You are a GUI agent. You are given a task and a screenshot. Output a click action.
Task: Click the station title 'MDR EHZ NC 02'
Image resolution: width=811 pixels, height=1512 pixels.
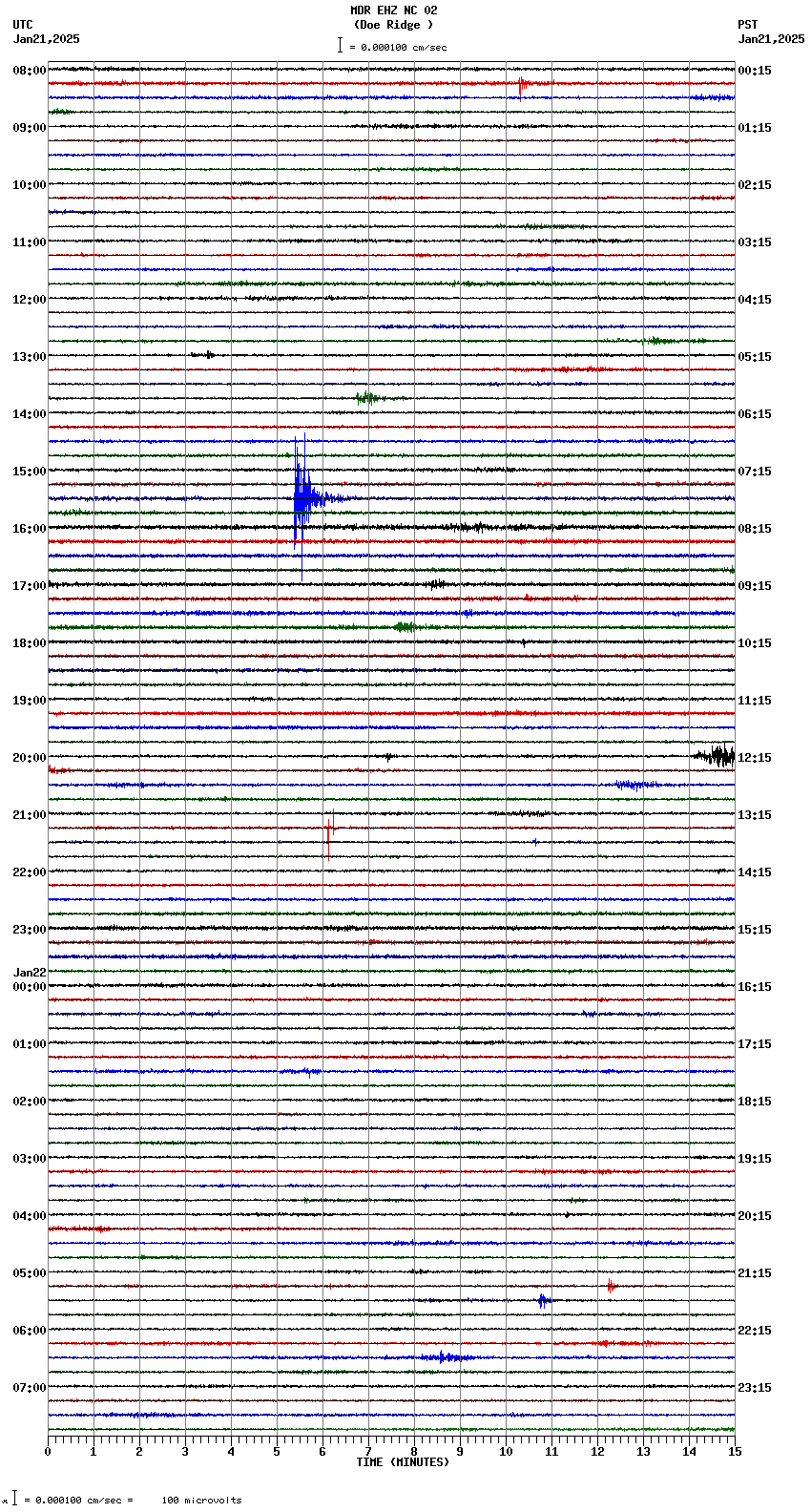[393, 10]
